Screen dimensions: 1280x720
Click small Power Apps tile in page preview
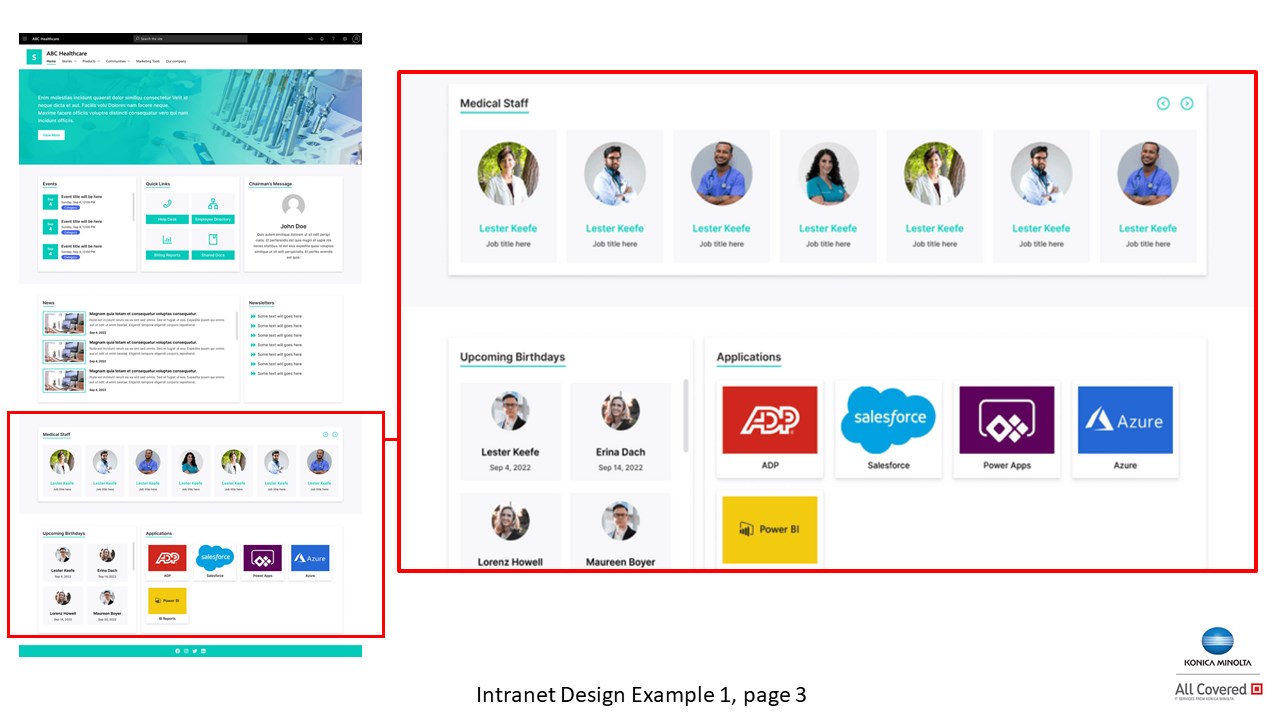pyautogui.click(x=262, y=561)
